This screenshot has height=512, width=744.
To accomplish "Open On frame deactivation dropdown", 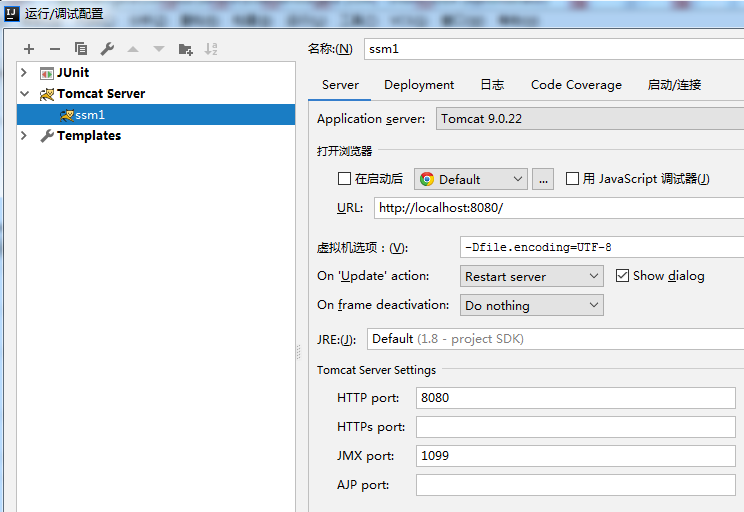I will (531, 305).
